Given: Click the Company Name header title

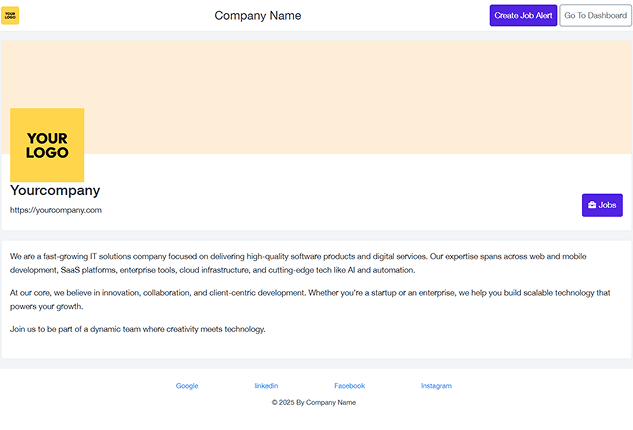Looking at the screenshot, I should click(258, 15).
